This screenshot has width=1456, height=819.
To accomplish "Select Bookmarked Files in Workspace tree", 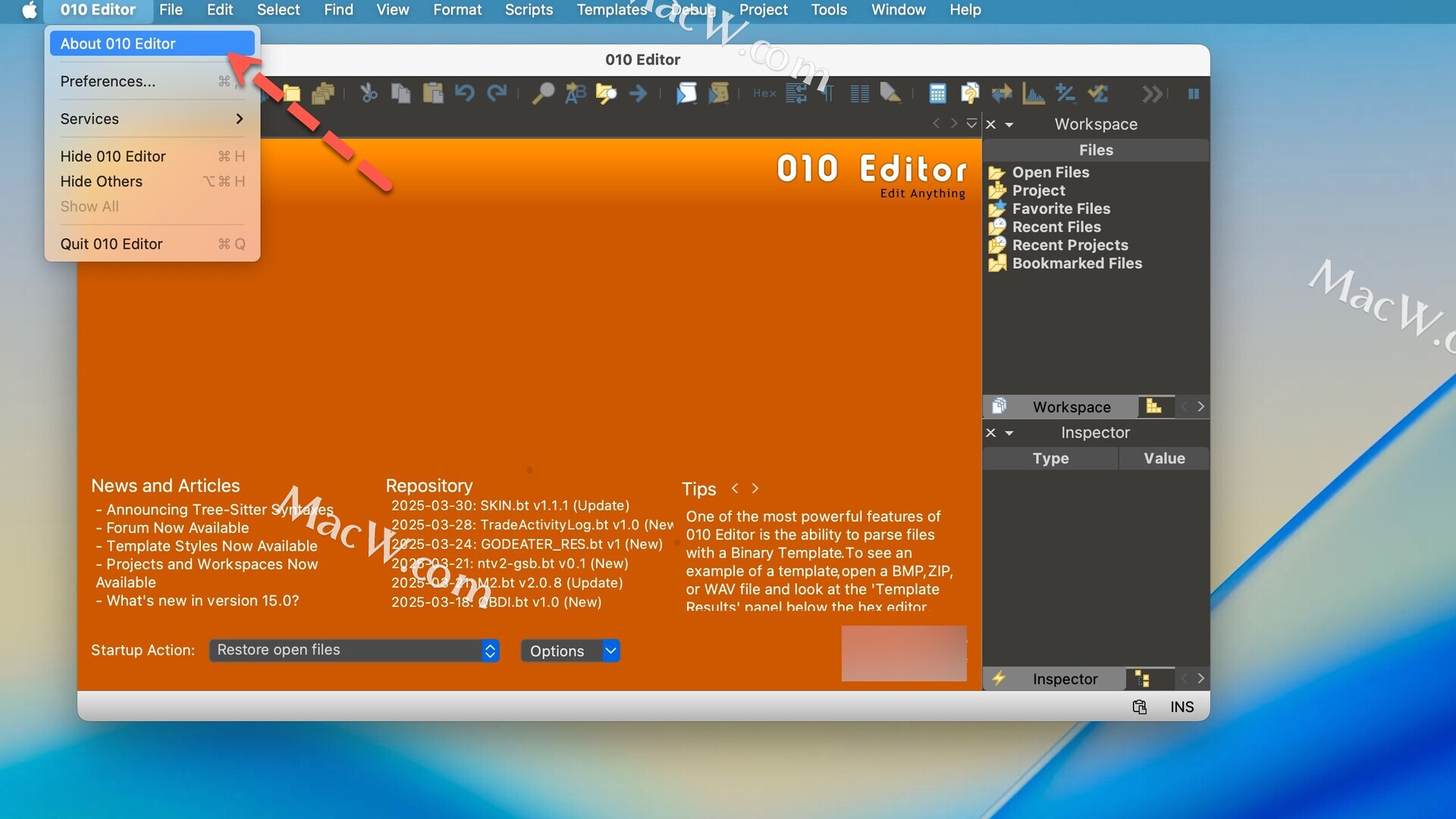I will (x=1077, y=263).
